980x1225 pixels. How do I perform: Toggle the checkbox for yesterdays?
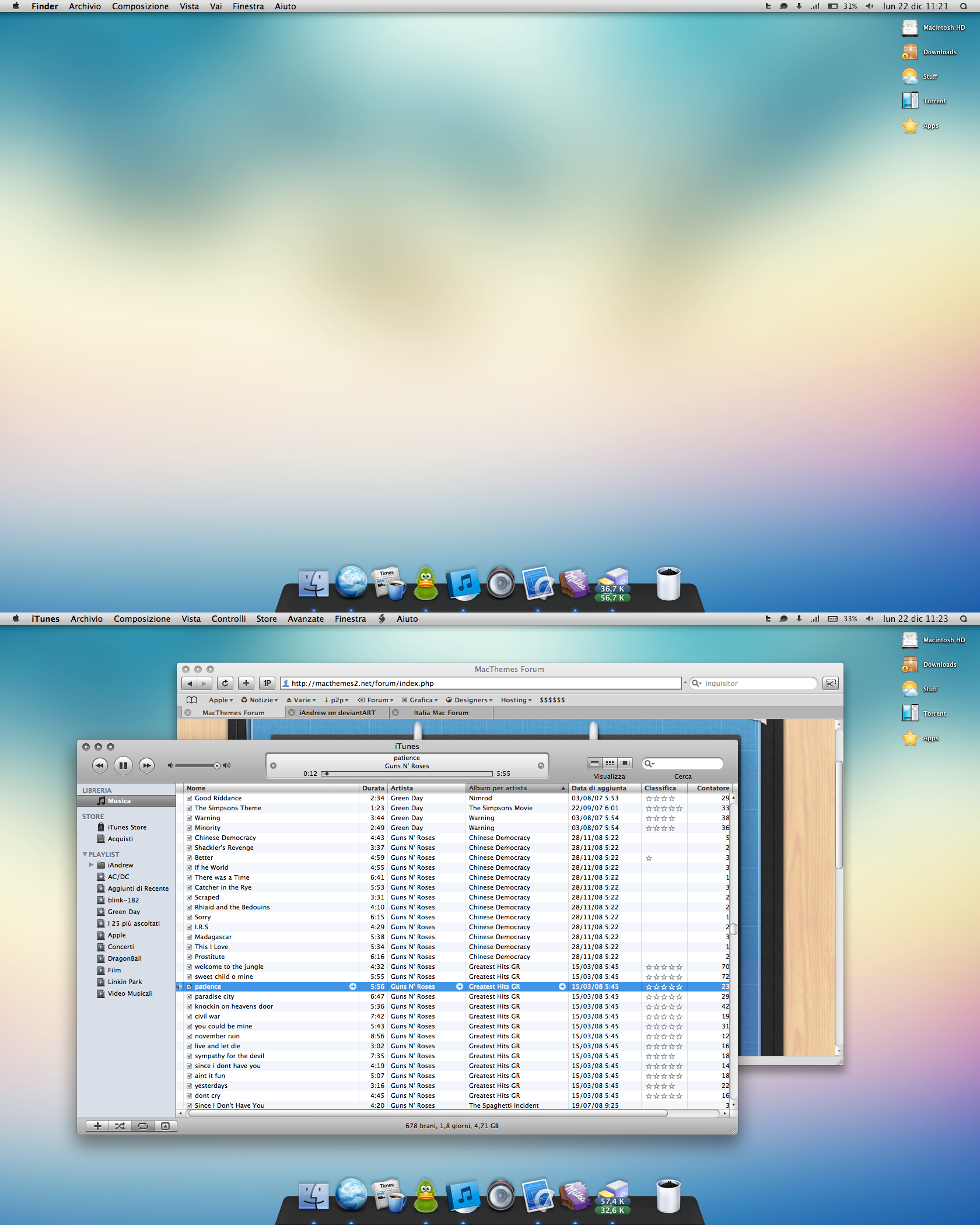[190, 1086]
